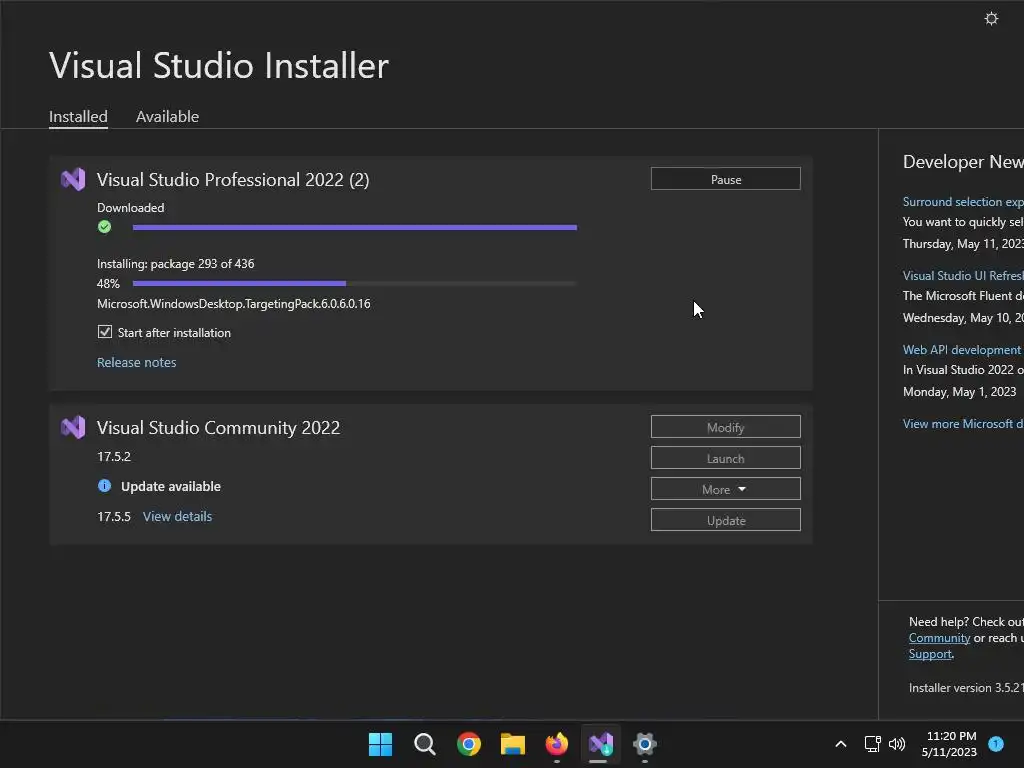Open the Support link

930,654
